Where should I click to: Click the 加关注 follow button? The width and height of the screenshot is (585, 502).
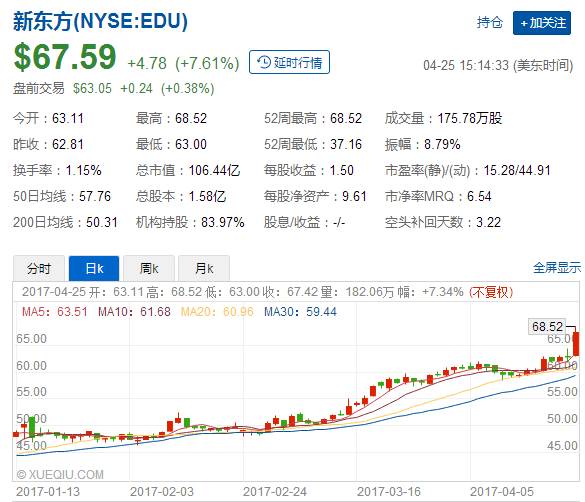[x=542, y=23]
